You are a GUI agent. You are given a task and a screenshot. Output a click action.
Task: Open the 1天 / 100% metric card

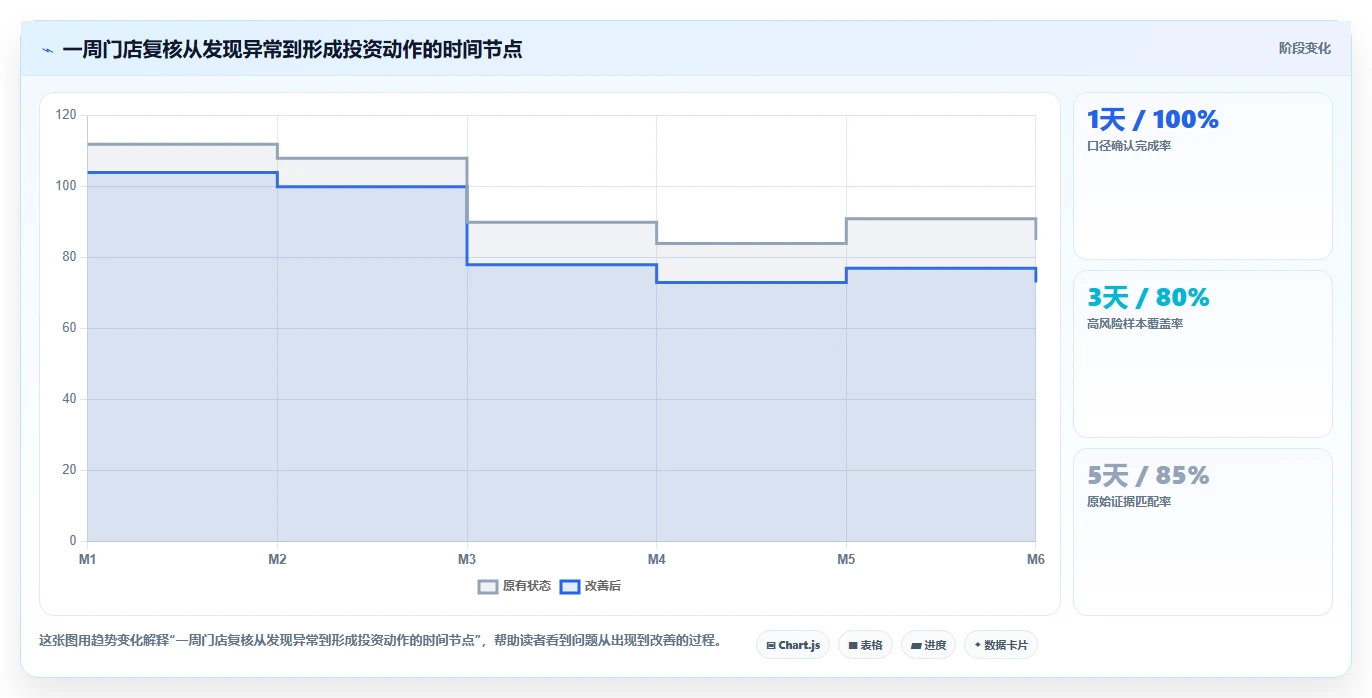tap(1202, 176)
